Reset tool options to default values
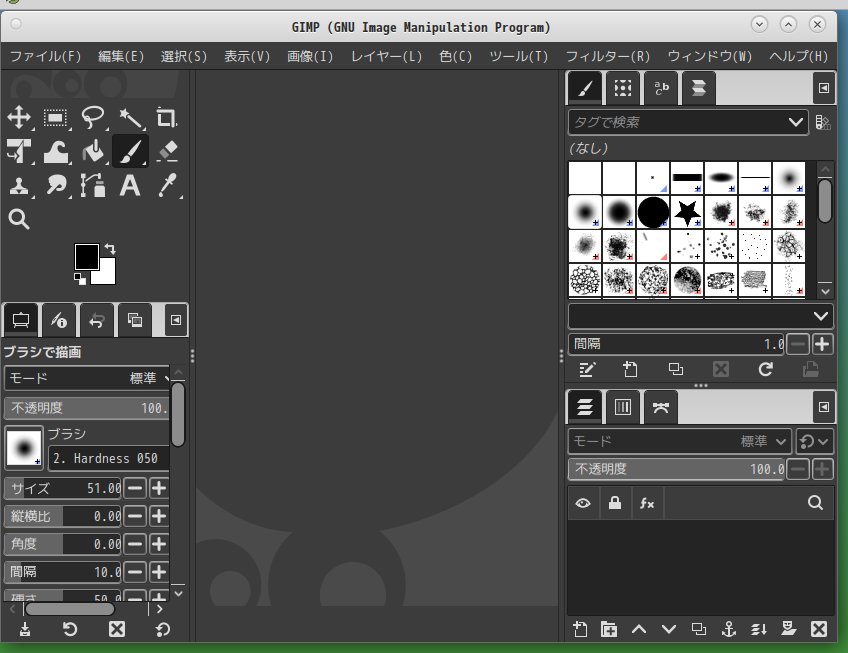The width and height of the screenshot is (848, 653). (163, 629)
